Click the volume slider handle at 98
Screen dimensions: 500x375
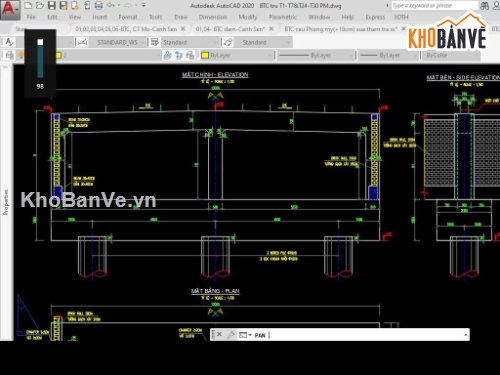pyautogui.click(x=40, y=42)
